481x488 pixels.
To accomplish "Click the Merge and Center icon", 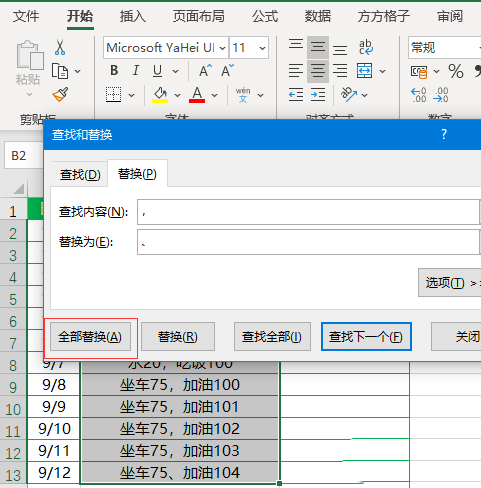I will [364, 71].
